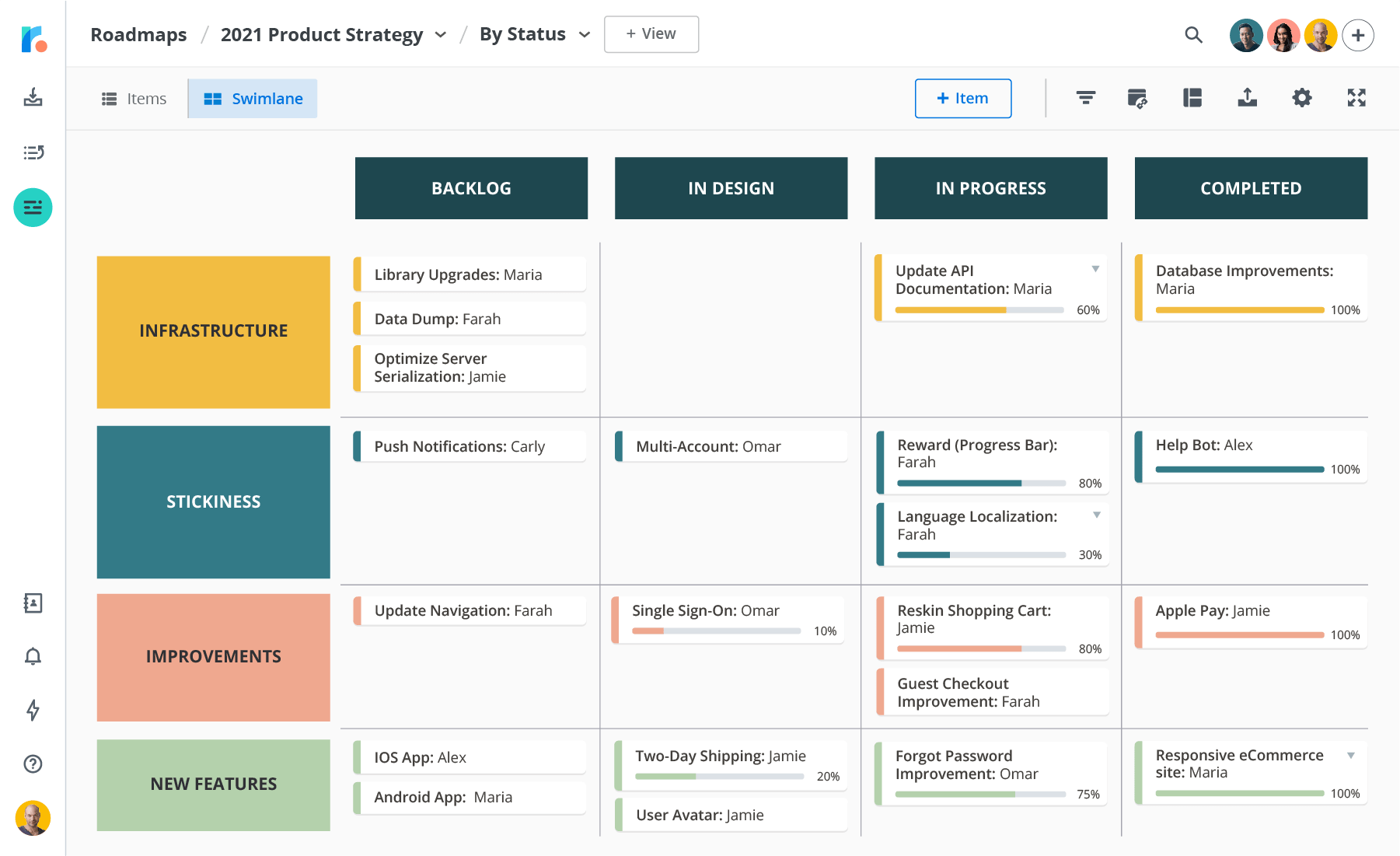Open Optimize Server Serialization card
The image size is (1400, 856).
(x=470, y=368)
